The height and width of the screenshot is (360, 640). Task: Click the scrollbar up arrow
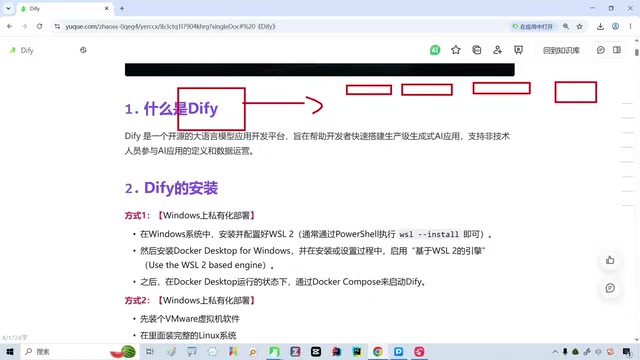tap(637, 41)
